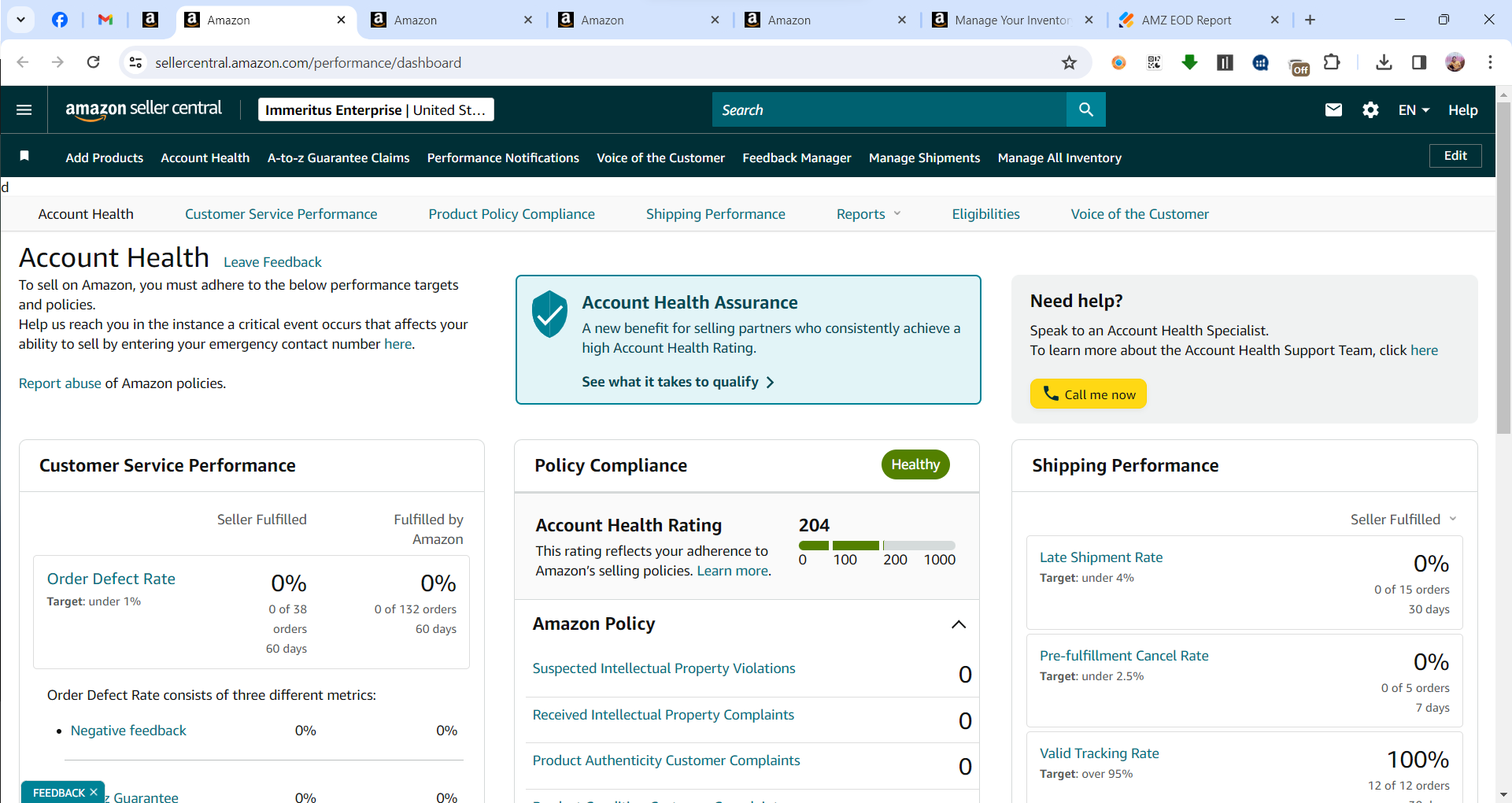Select the Customer Service Performance tab

coord(281,214)
